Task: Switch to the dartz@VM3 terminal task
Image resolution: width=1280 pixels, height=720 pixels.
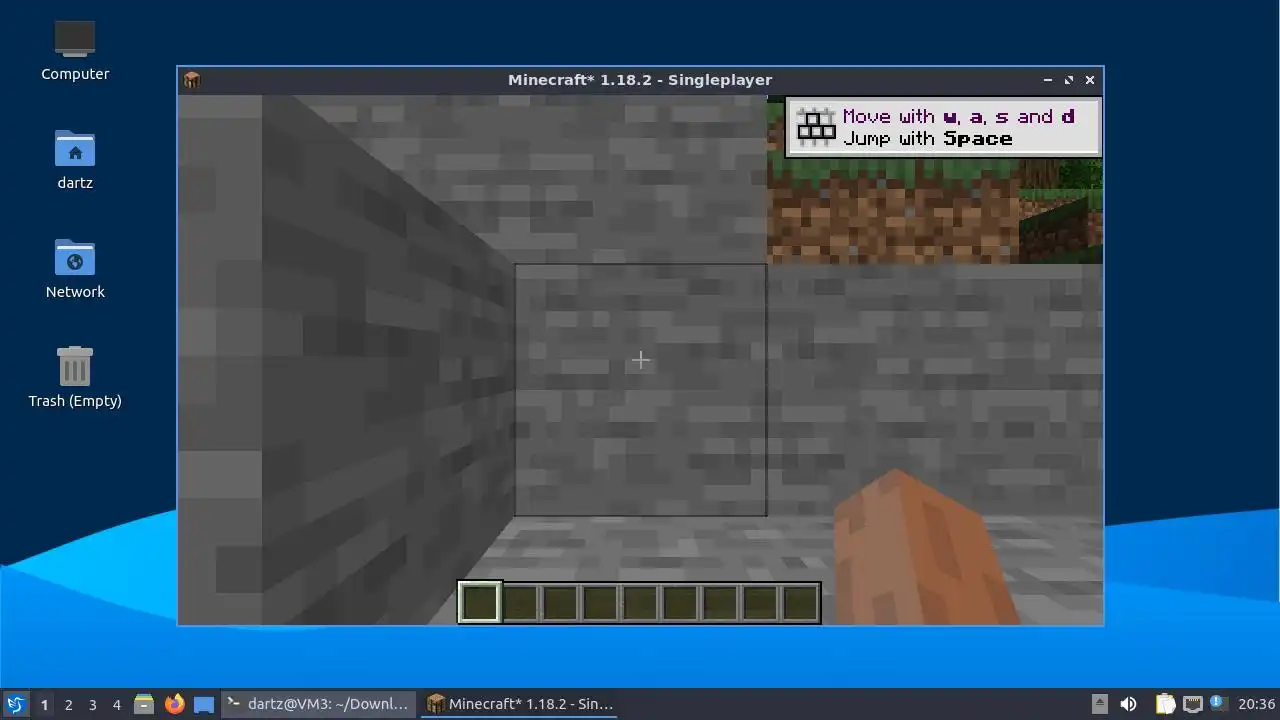Action: click(318, 704)
